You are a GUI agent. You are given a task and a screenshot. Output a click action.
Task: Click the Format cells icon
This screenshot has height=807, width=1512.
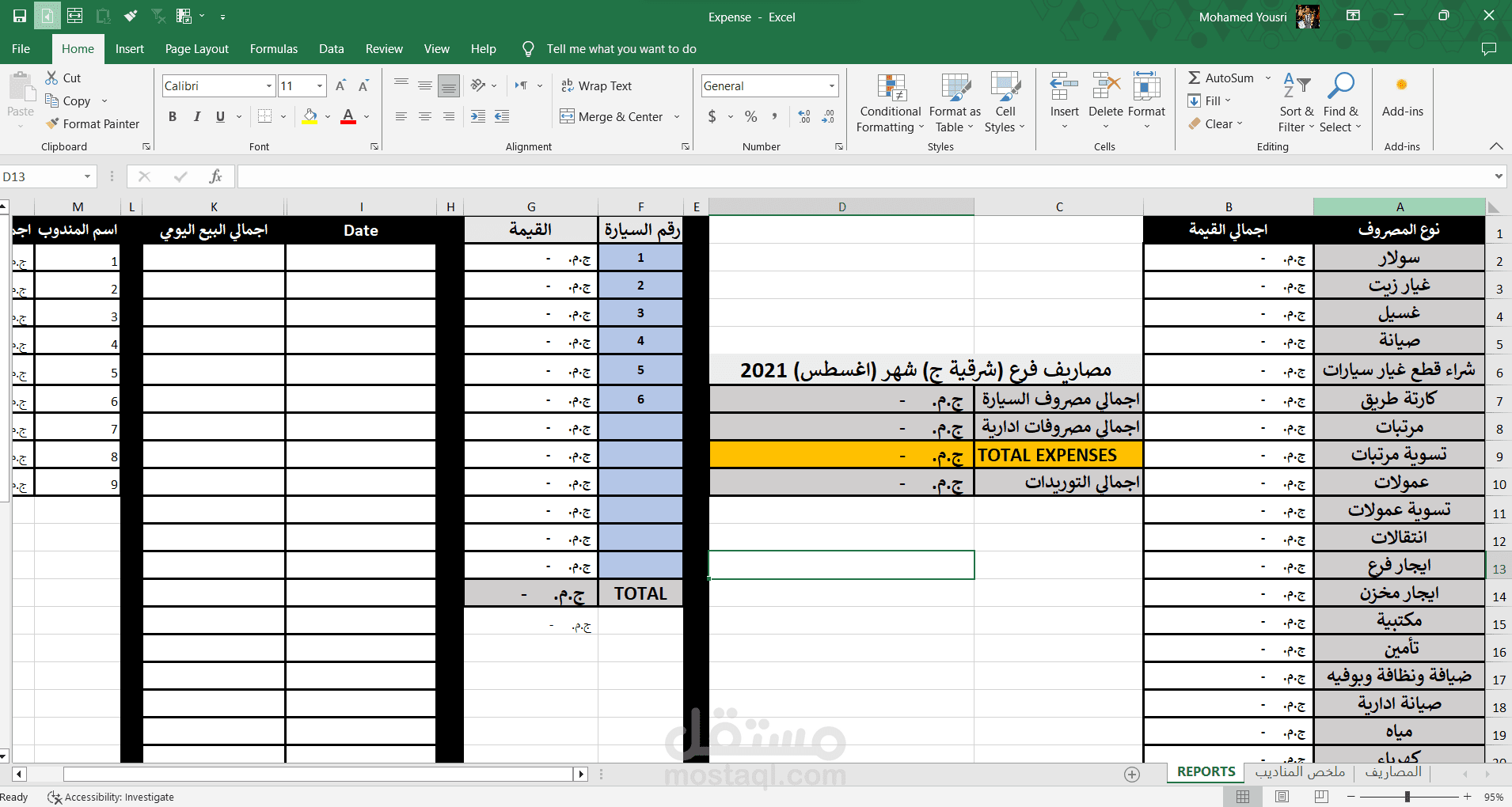pos(1146,86)
